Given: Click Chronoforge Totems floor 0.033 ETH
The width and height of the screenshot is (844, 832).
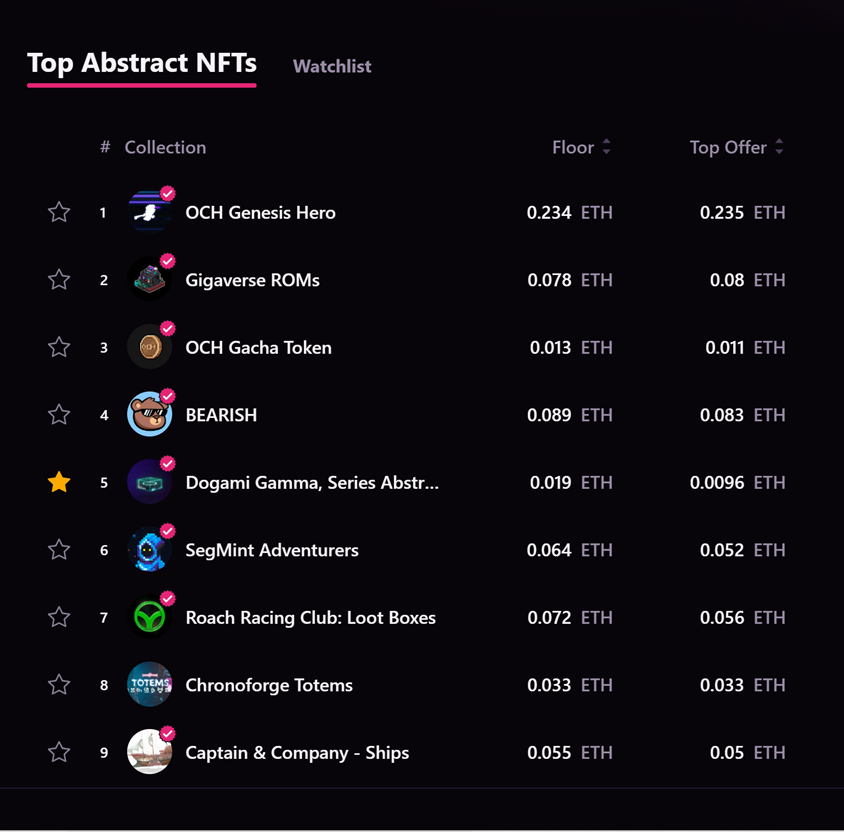Looking at the screenshot, I should [x=569, y=685].
